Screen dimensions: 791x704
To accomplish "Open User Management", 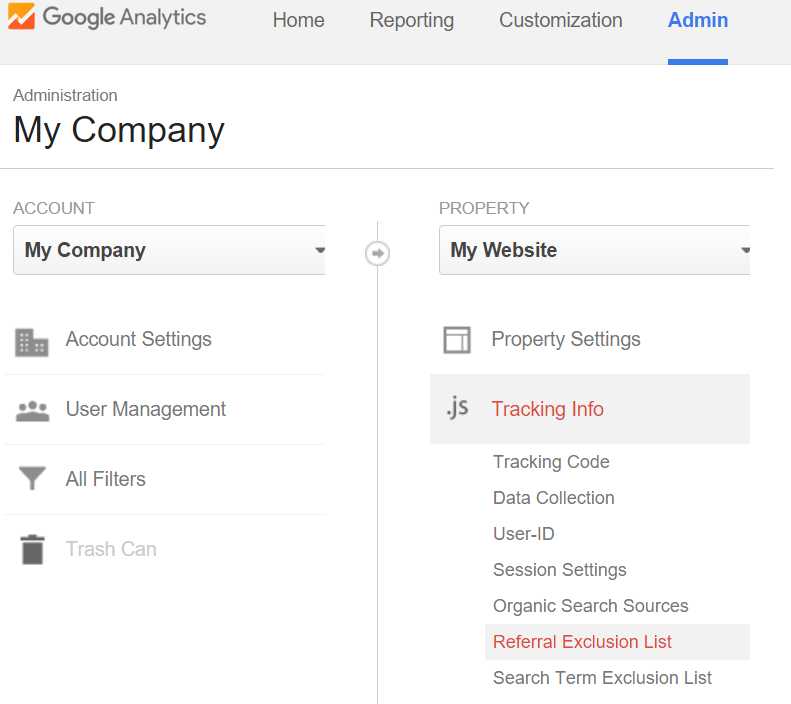I will (146, 409).
